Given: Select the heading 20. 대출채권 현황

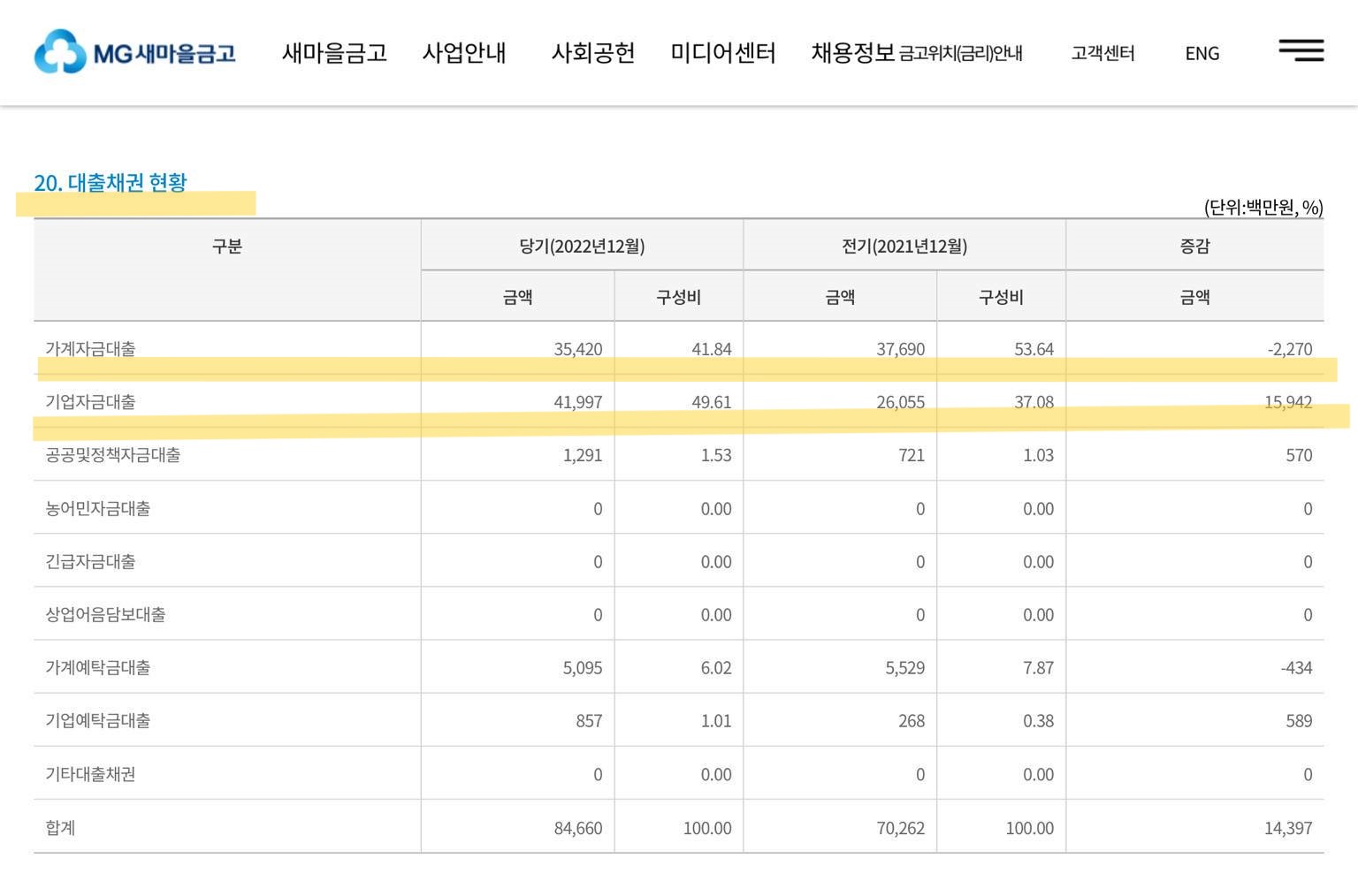Looking at the screenshot, I should point(111,182).
